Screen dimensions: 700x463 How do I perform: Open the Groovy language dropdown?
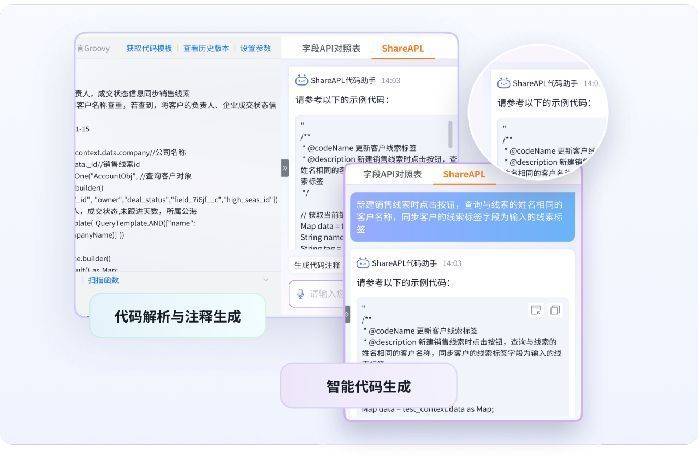[x=94, y=48]
